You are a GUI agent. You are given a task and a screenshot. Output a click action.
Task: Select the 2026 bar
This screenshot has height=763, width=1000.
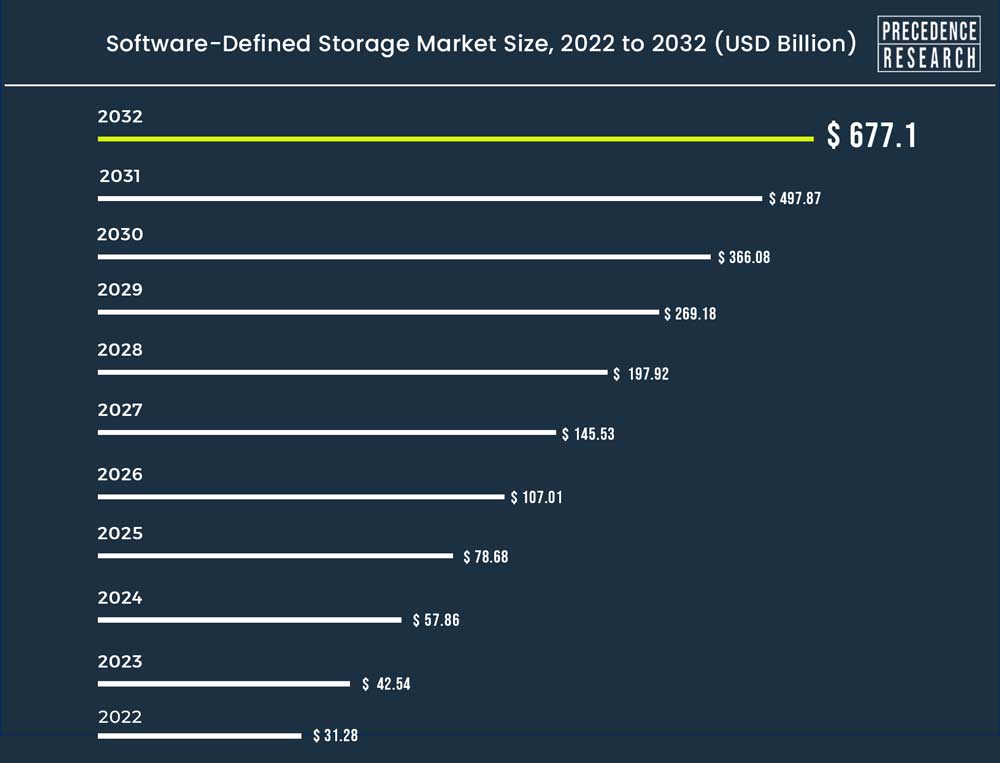[301, 496]
